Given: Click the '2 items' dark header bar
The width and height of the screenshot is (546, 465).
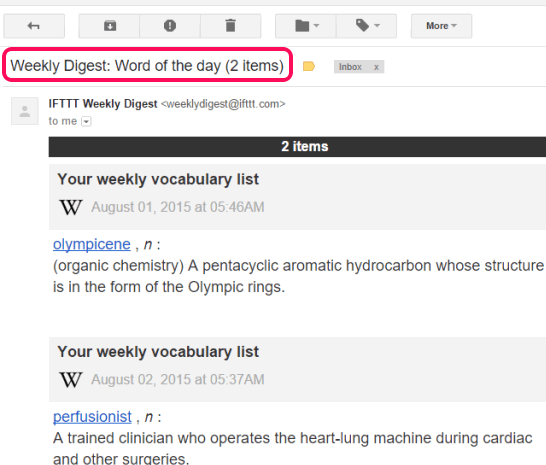Looking at the screenshot, I should point(297,147).
